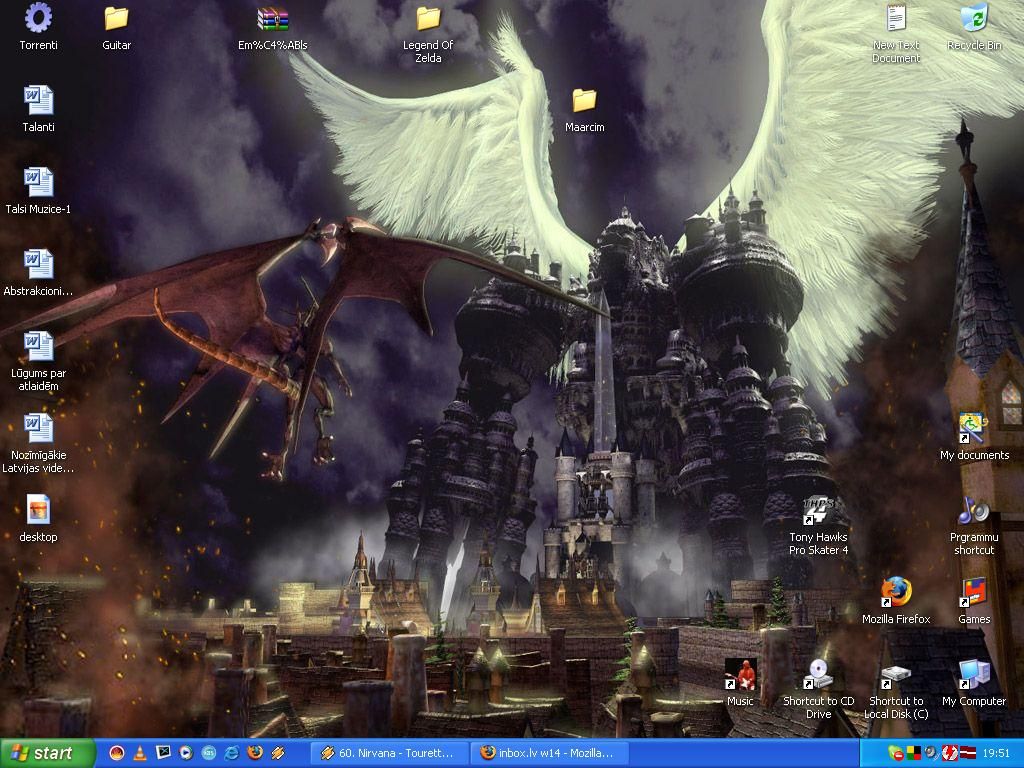
Task: Select the Talsi Muzice-1 Word document
Action: point(38,191)
